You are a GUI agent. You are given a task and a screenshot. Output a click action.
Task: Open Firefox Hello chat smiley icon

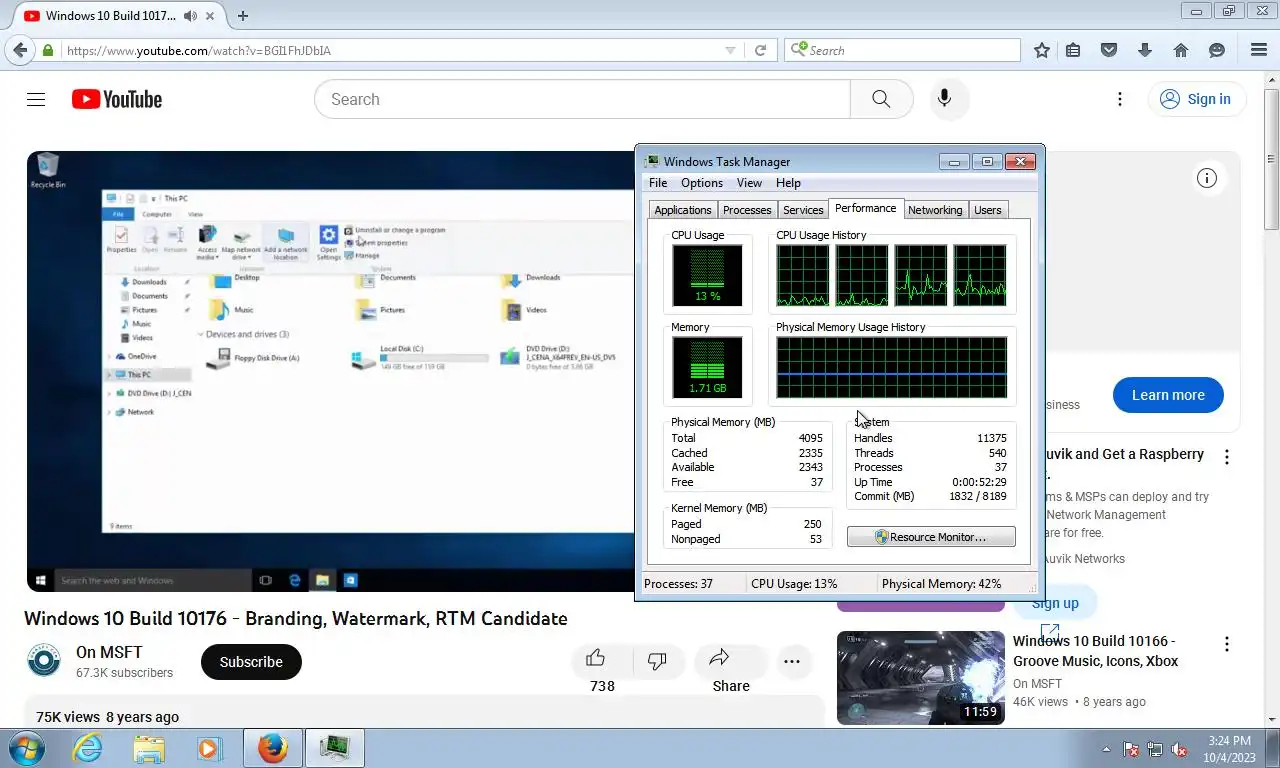1217,50
